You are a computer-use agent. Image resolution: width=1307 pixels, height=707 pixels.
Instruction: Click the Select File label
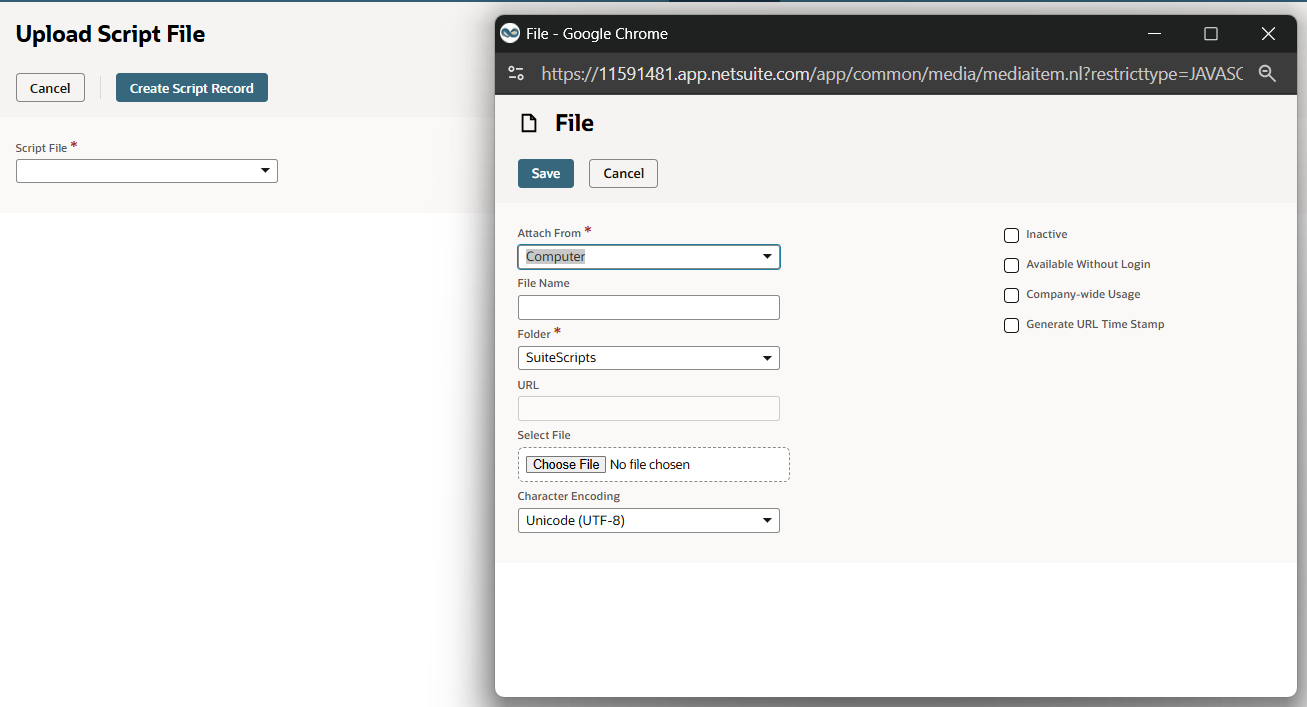click(x=544, y=435)
